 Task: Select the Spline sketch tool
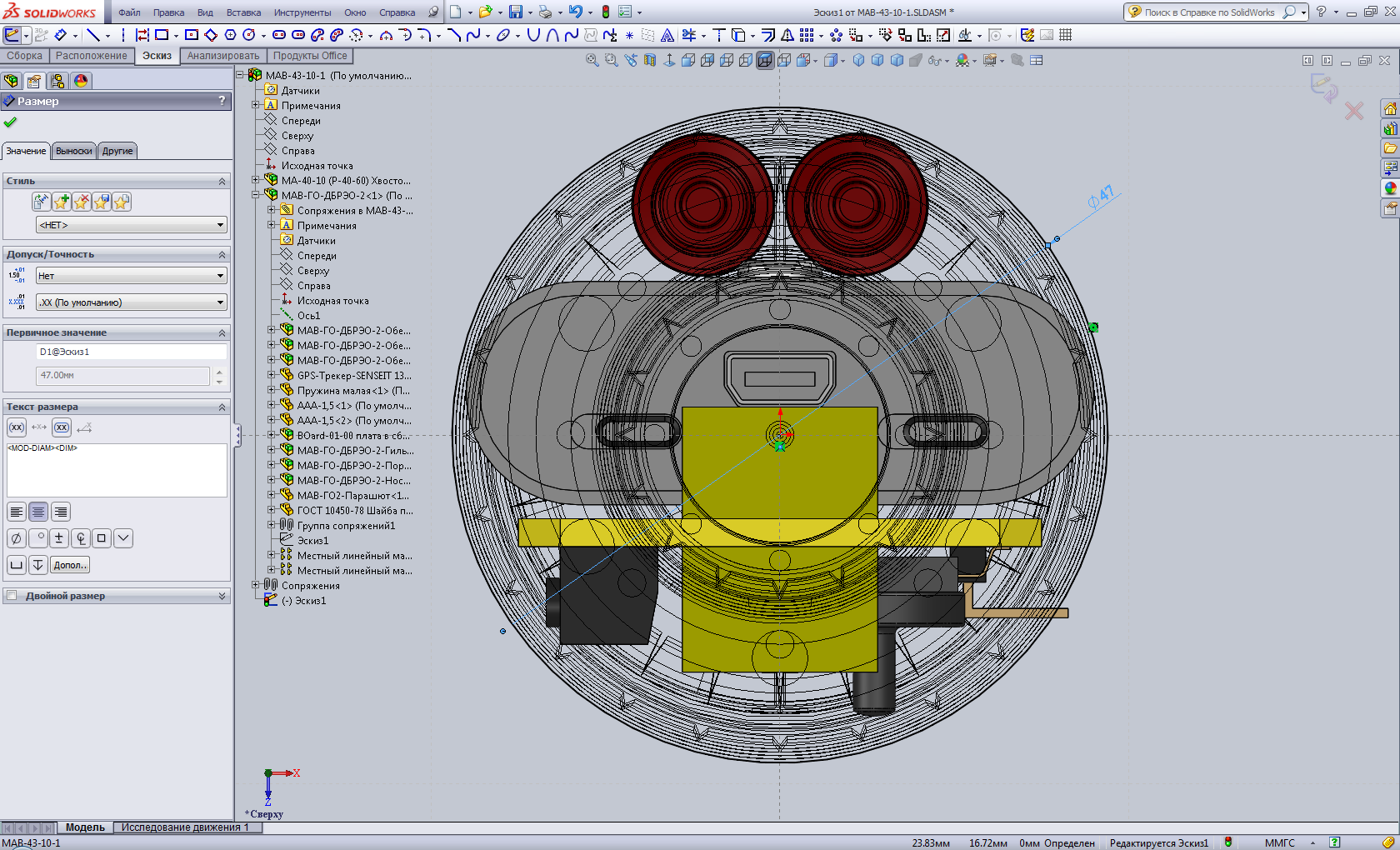[x=473, y=35]
